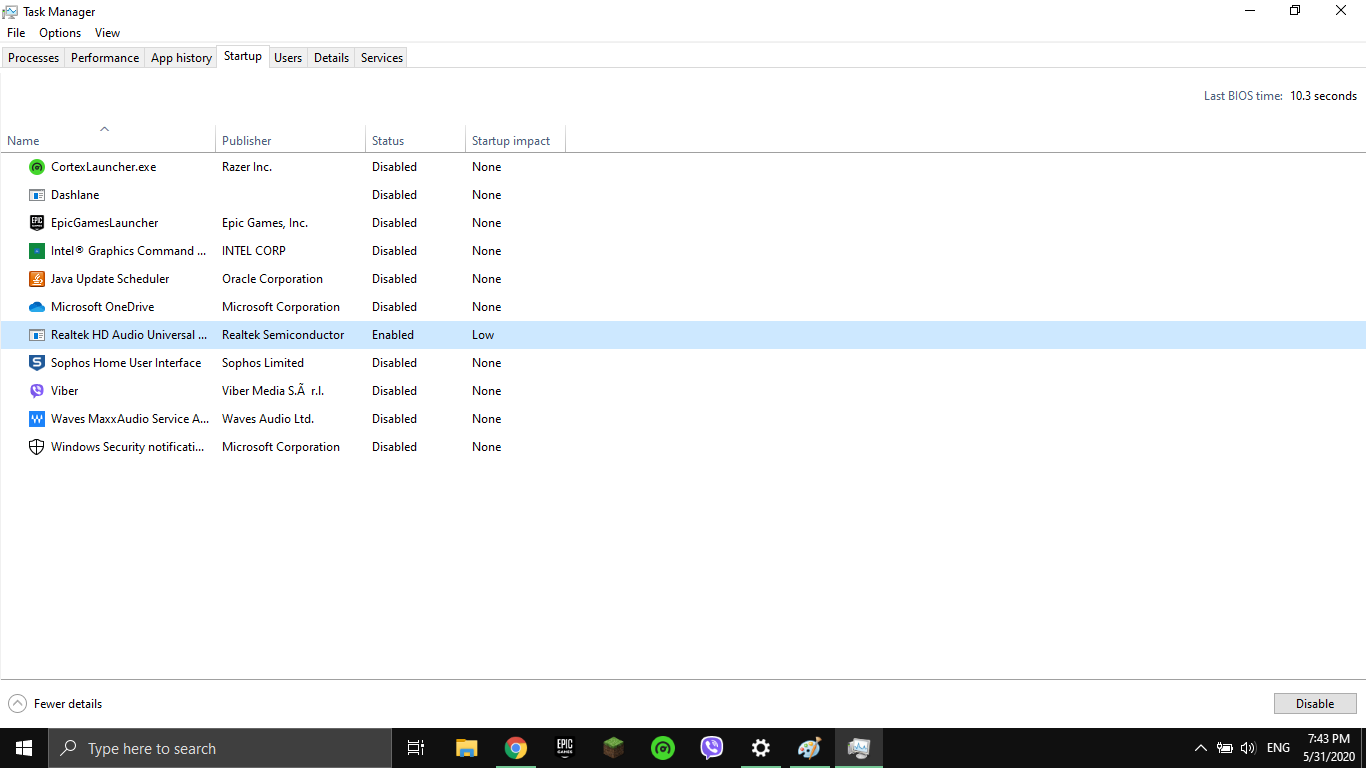The image size is (1366, 768).
Task: Switch to the Details tab
Action: 331,58
